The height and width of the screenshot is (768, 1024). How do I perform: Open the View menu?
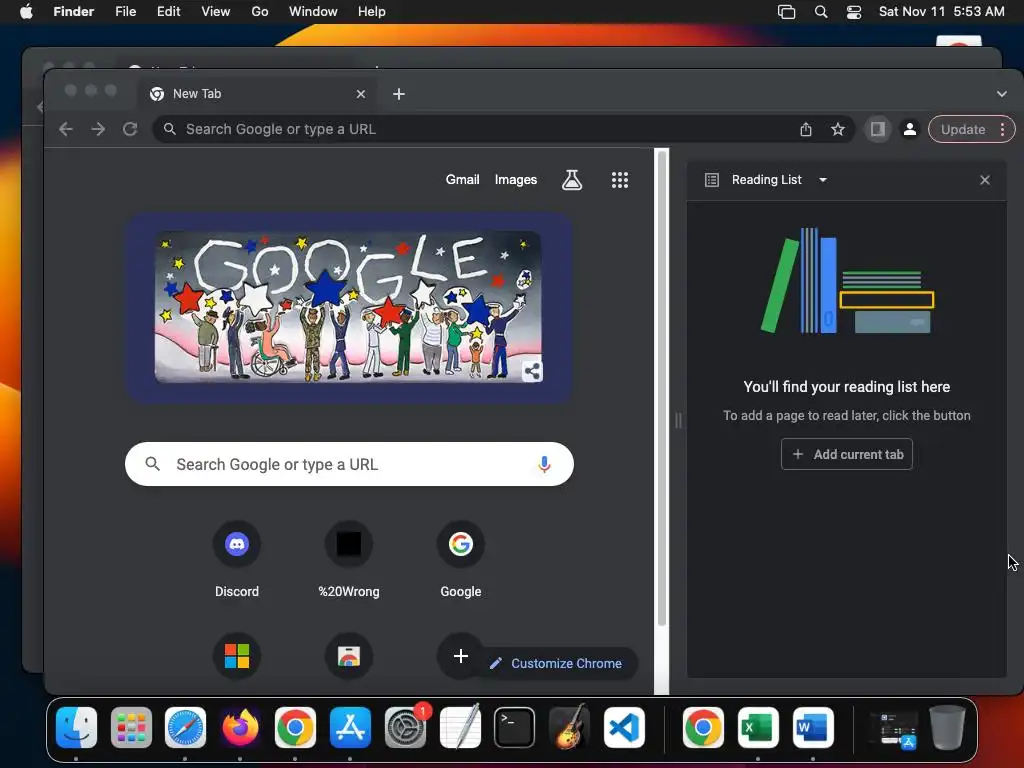coord(216,12)
